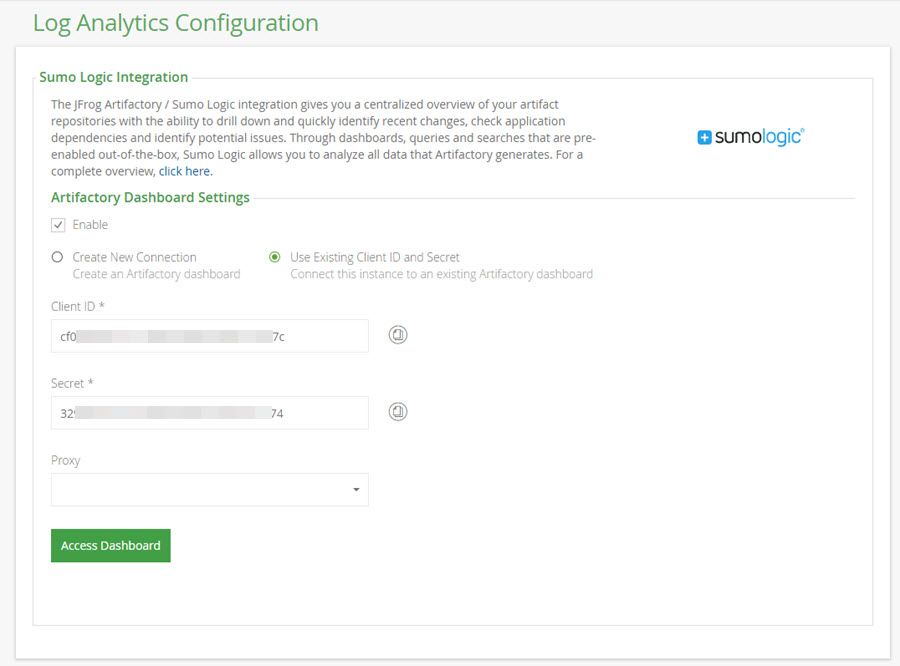Copy the Client ID to clipboard

(398, 335)
